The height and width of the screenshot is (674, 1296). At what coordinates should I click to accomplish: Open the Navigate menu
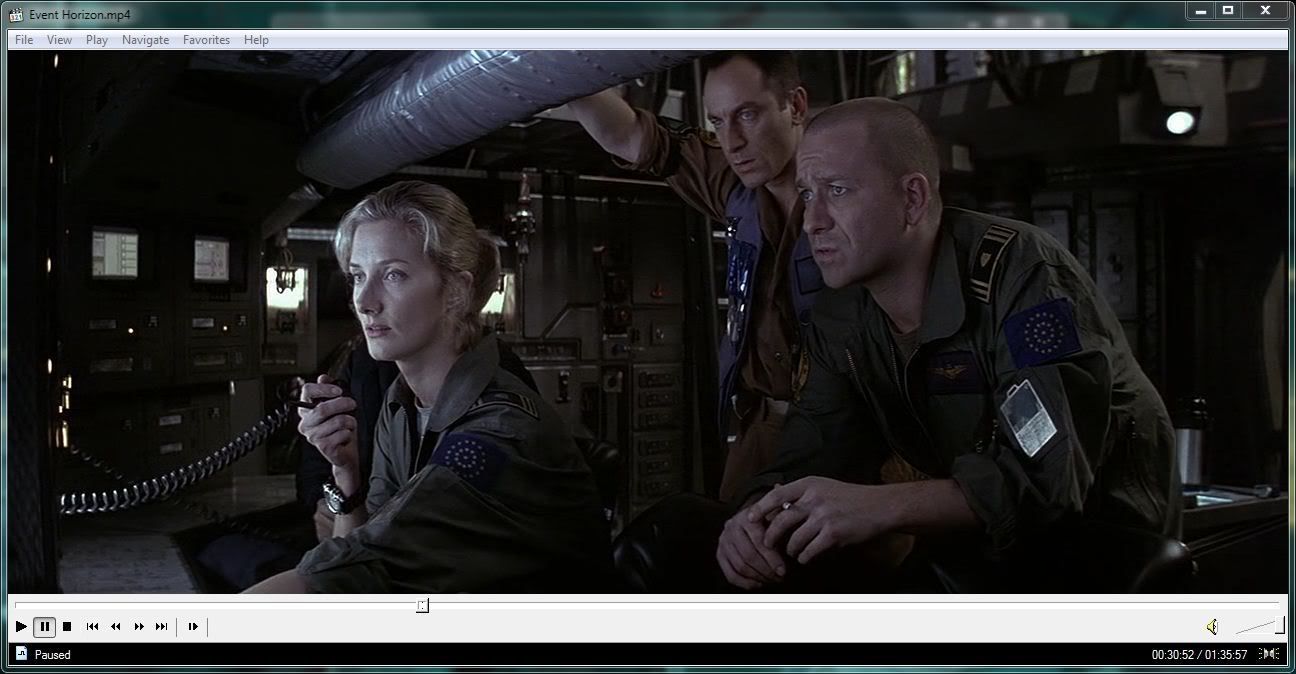pyautogui.click(x=146, y=40)
